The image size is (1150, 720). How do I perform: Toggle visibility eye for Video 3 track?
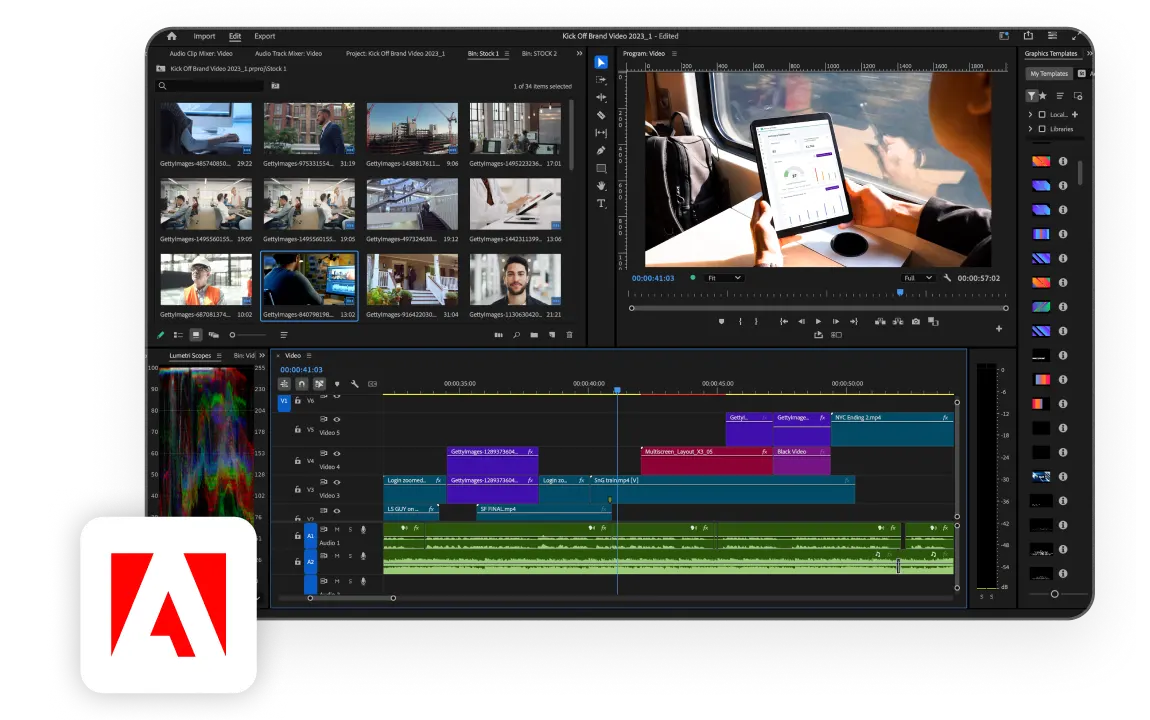[x=337, y=482]
